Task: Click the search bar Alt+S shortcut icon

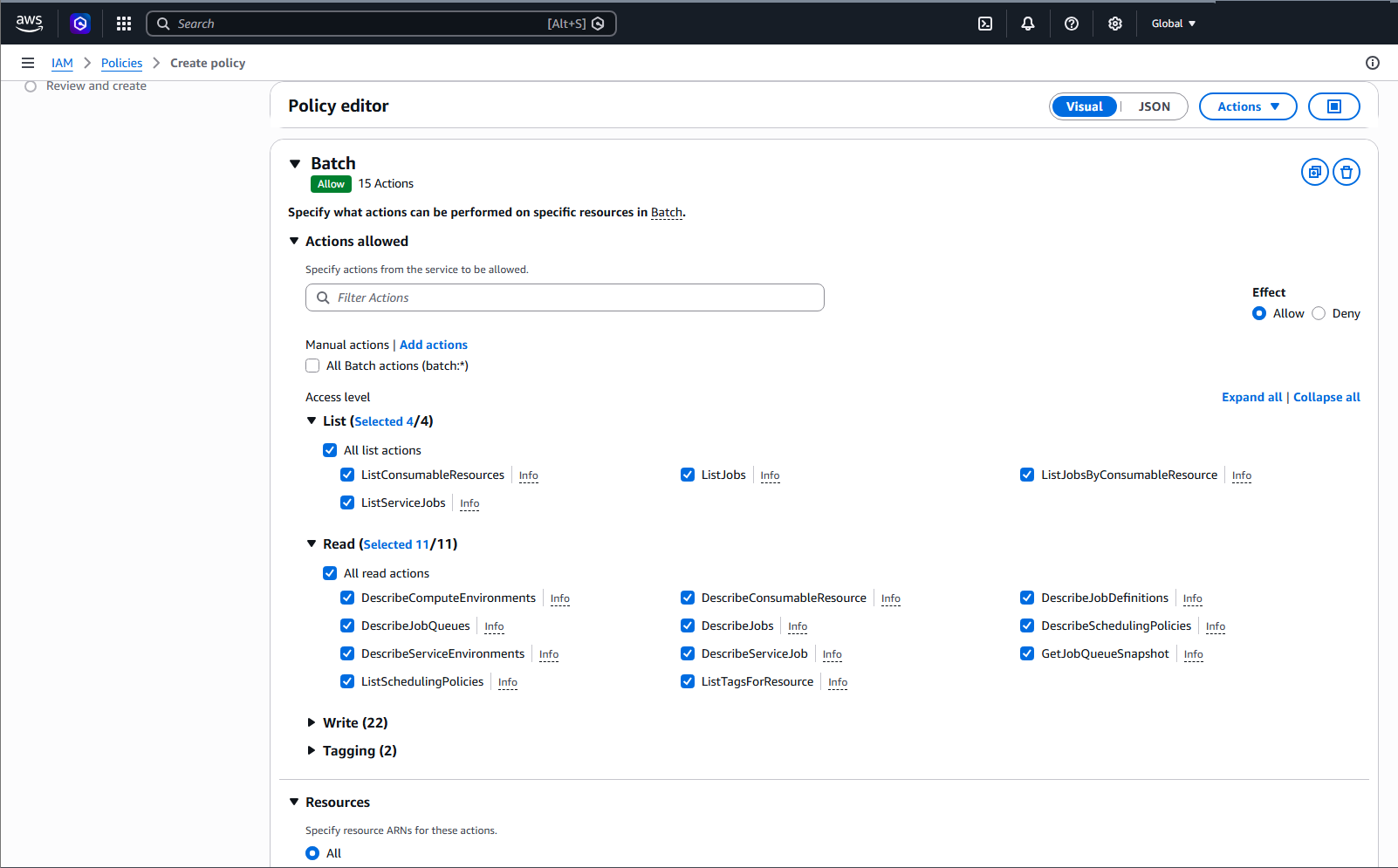Action: click(598, 24)
